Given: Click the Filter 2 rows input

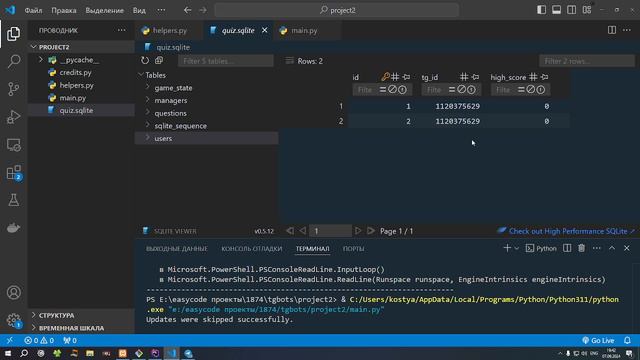Looking at the screenshot, I should click(x=587, y=61).
